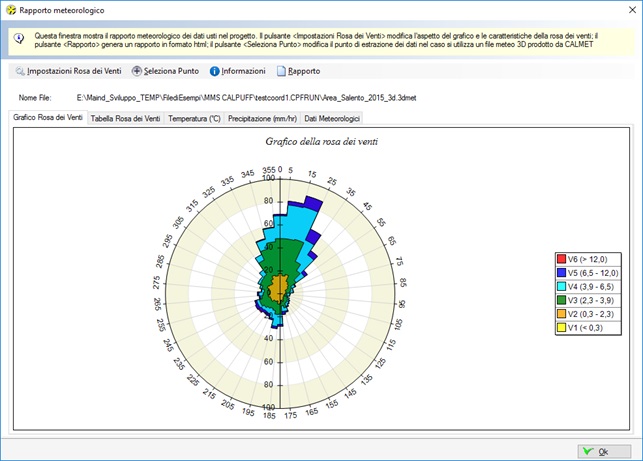Click the Rapporto document icon
643x461 pixels.
click(281, 71)
